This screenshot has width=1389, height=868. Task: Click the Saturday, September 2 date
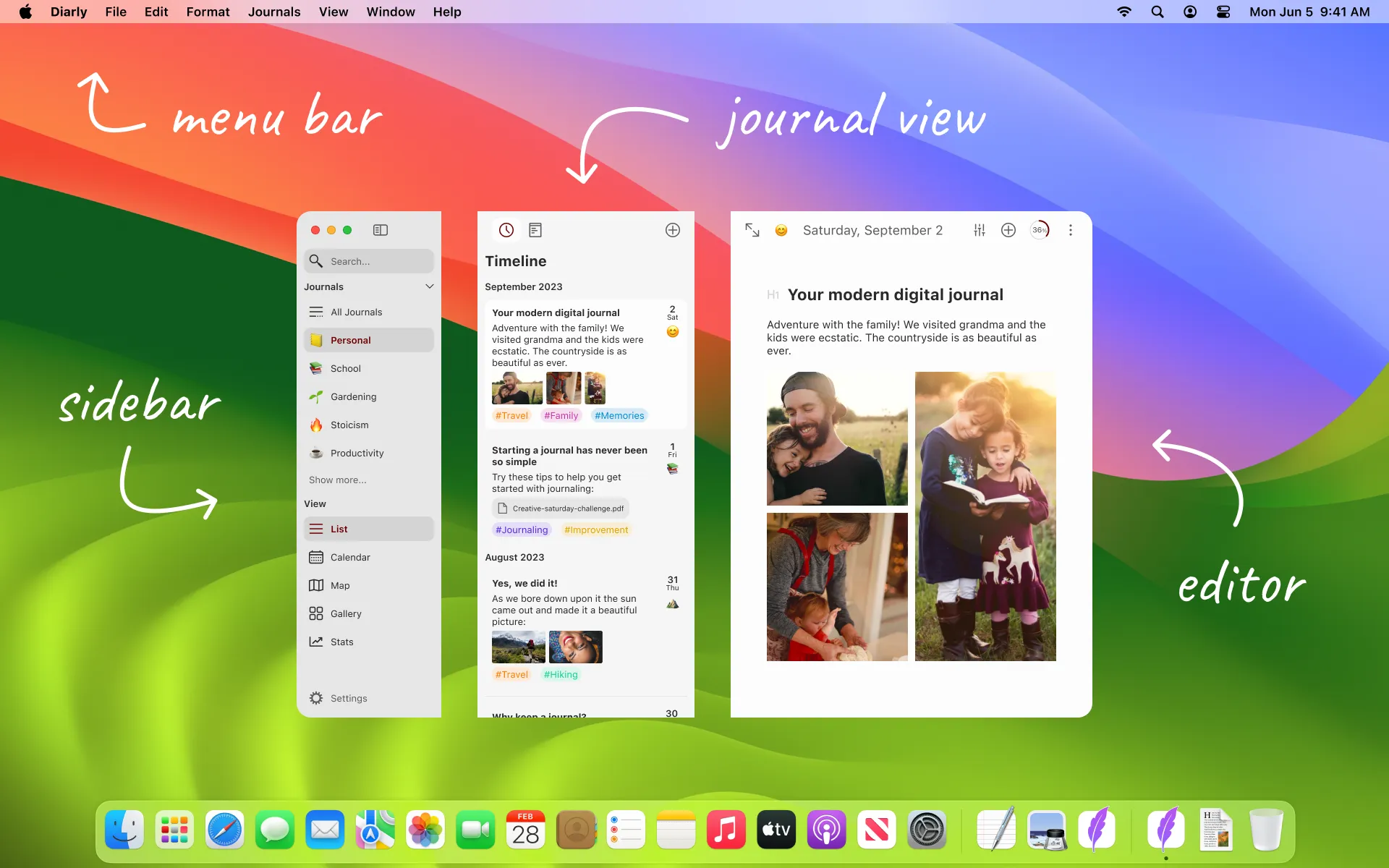point(872,230)
